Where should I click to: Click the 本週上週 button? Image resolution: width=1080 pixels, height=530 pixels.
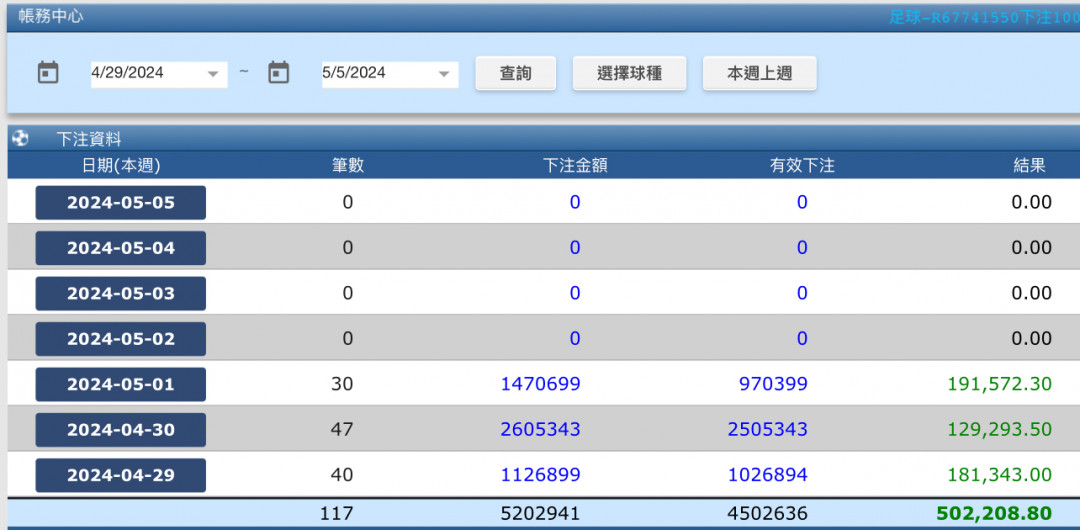click(x=760, y=73)
